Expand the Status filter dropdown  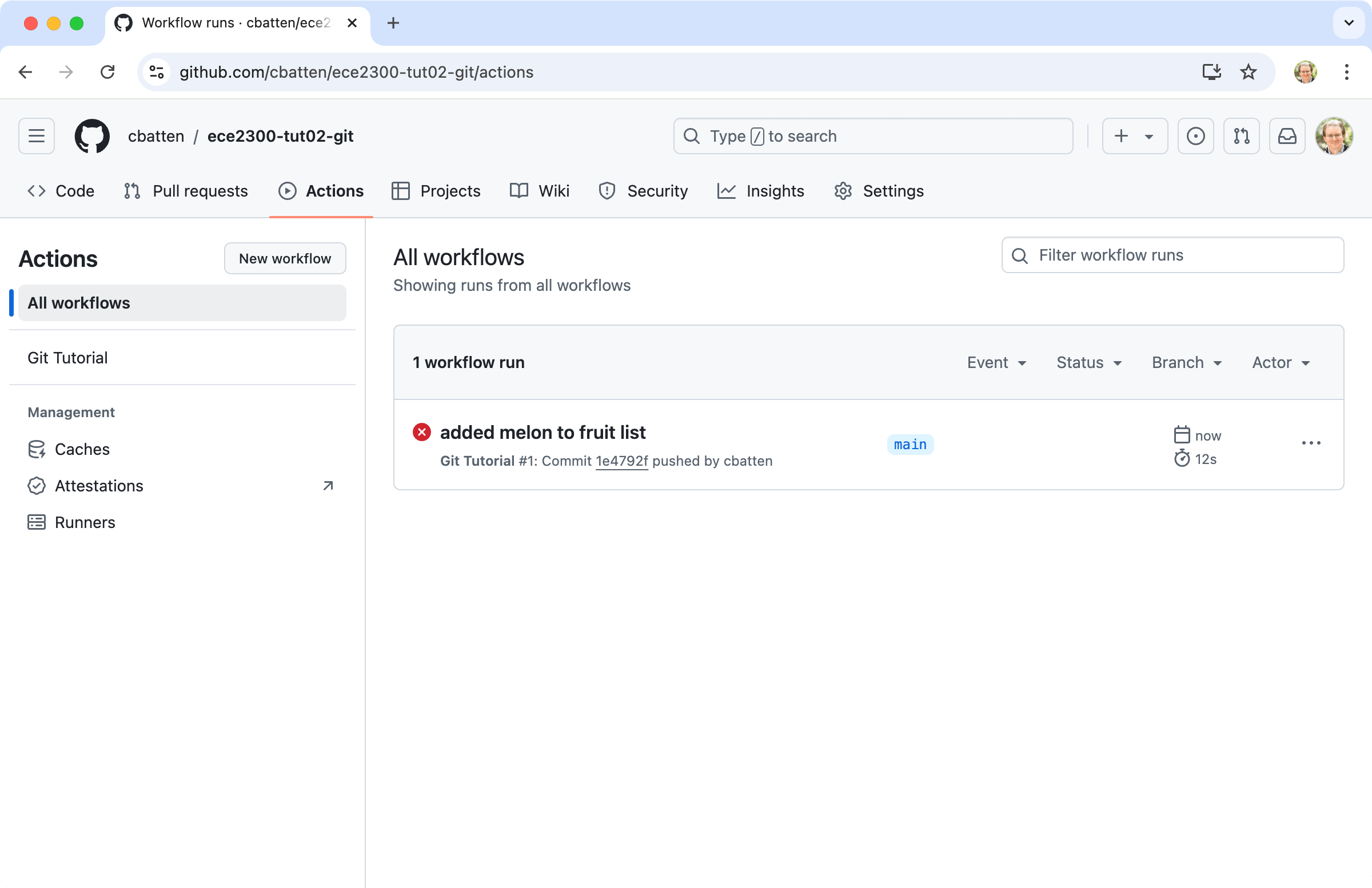tap(1088, 362)
